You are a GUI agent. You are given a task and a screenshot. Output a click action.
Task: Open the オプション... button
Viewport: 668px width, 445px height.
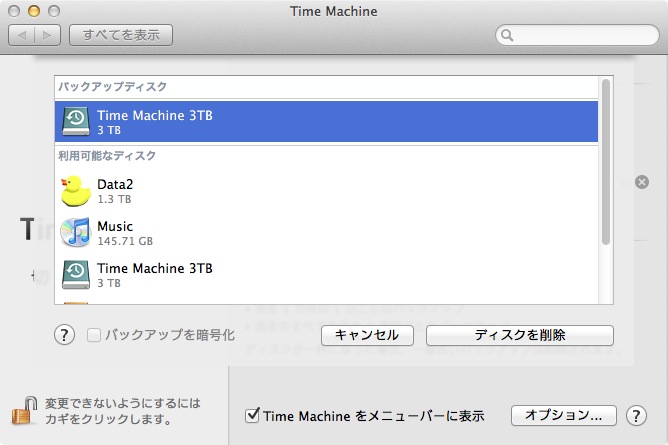pyautogui.click(x=564, y=415)
